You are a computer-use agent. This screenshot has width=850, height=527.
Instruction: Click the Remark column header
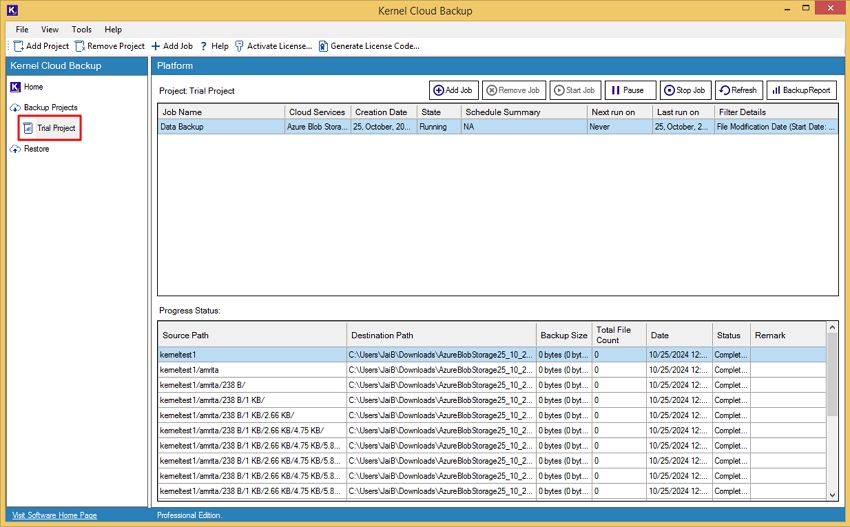[x=788, y=335]
